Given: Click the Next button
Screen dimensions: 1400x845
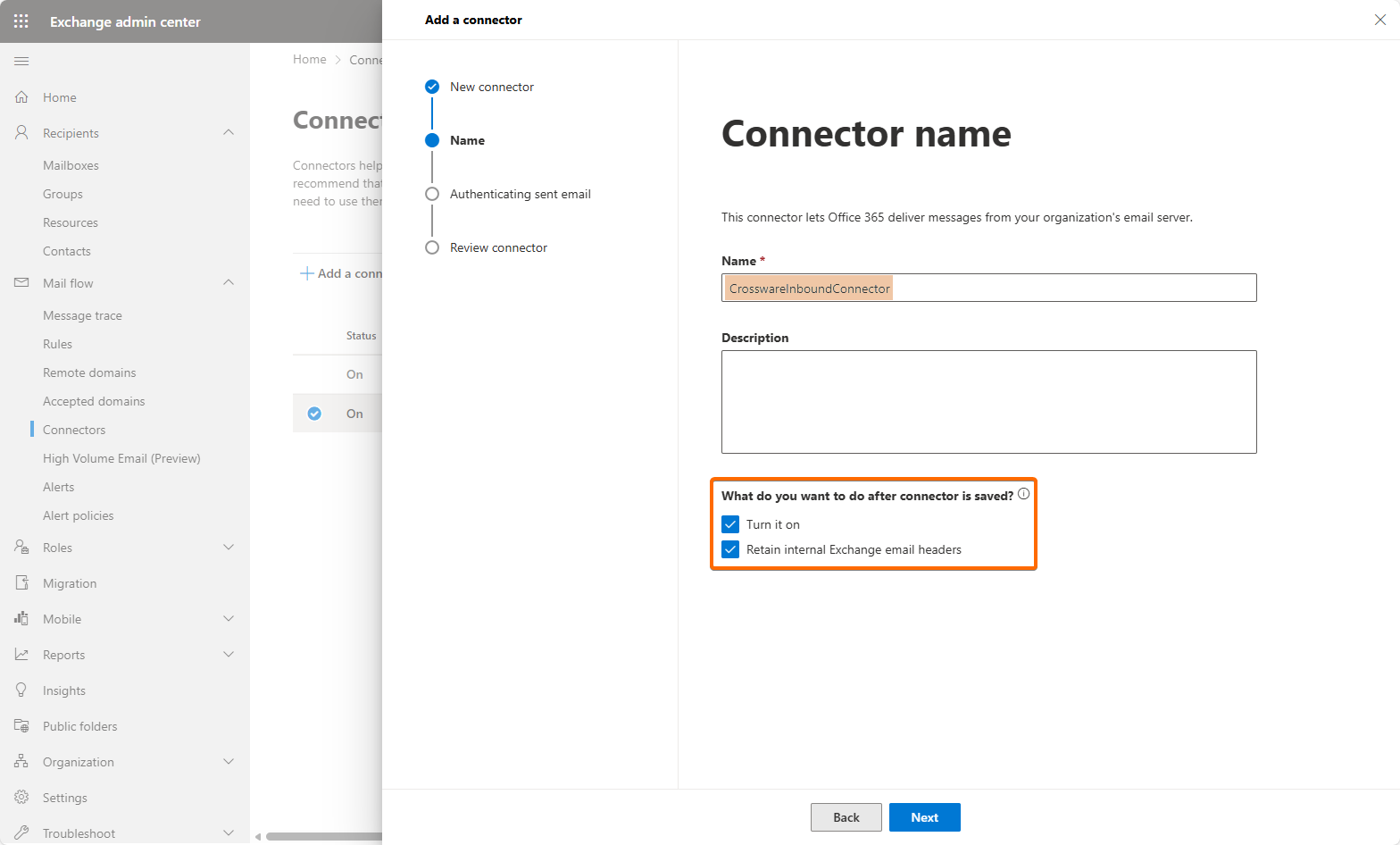Looking at the screenshot, I should click(x=924, y=817).
